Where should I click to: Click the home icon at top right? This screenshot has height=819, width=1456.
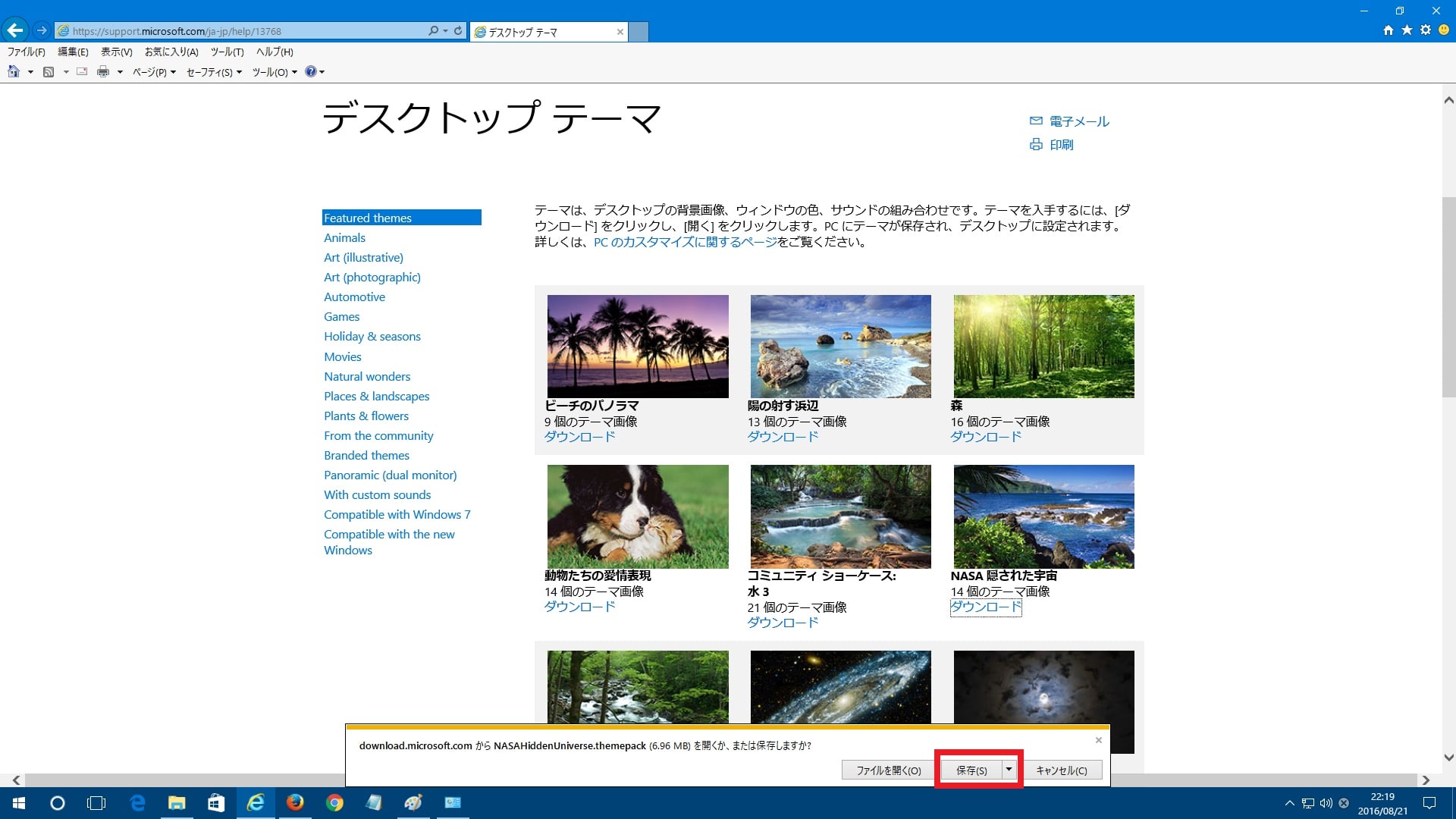pyautogui.click(x=1389, y=30)
